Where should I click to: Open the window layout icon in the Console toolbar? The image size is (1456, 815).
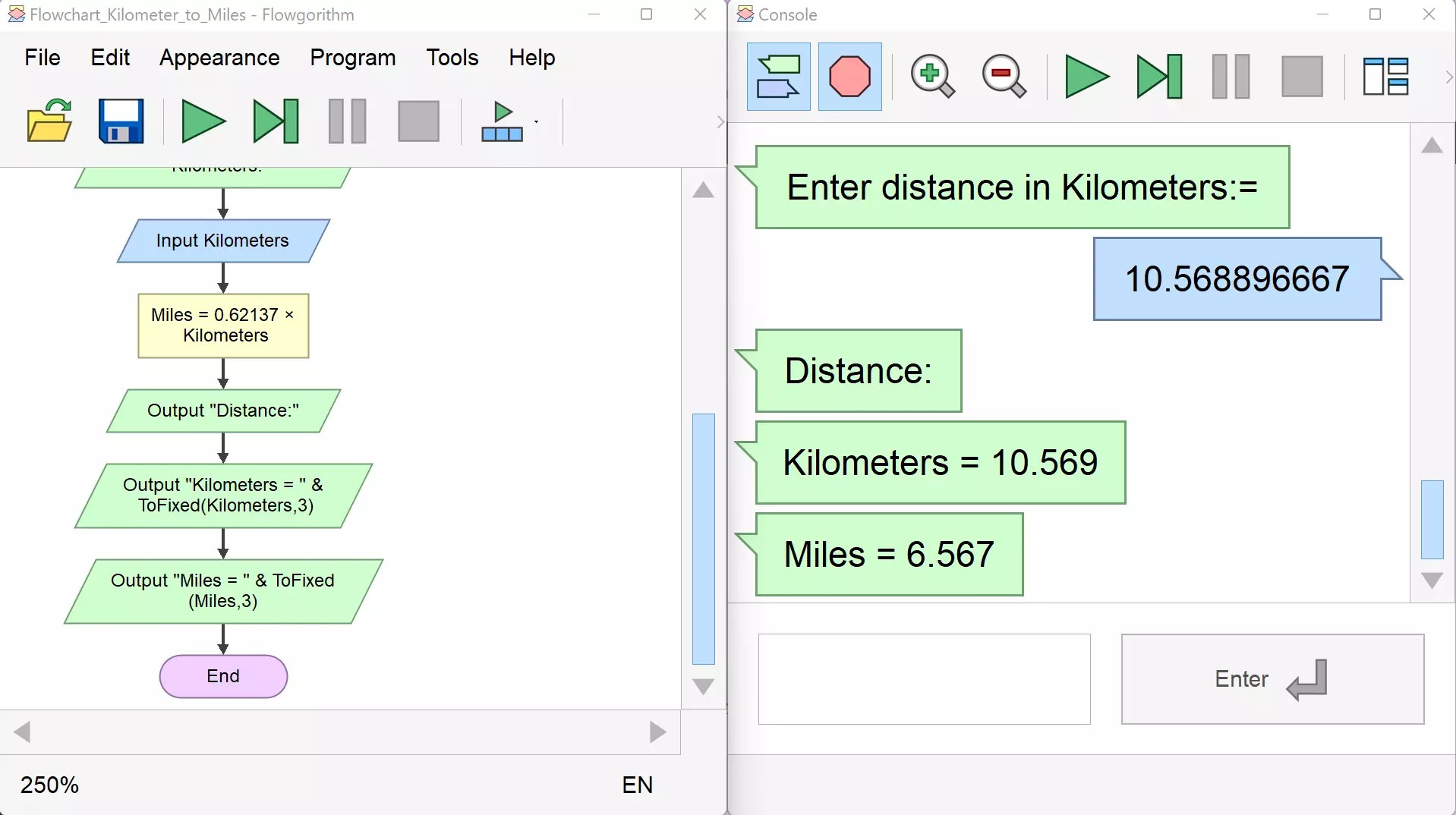coord(1385,76)
